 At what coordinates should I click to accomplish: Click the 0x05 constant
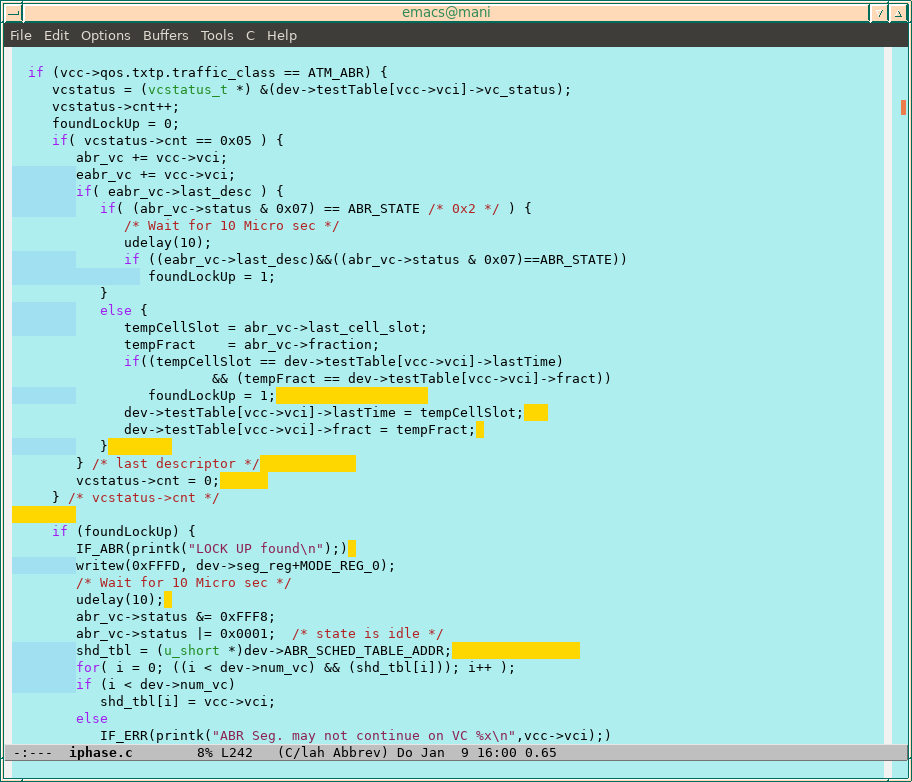tap(236, 140)
